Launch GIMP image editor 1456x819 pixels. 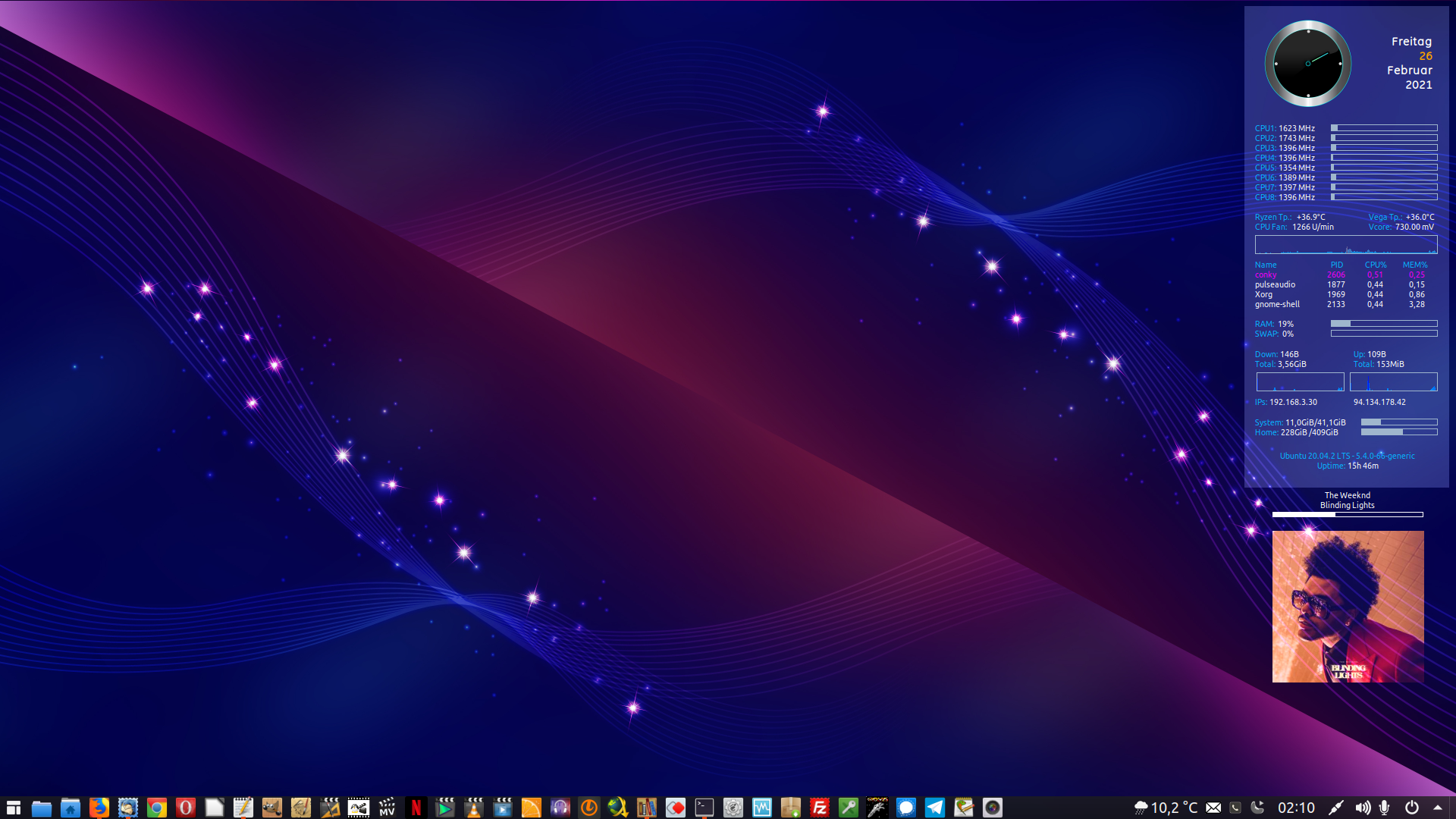(271, 808)
